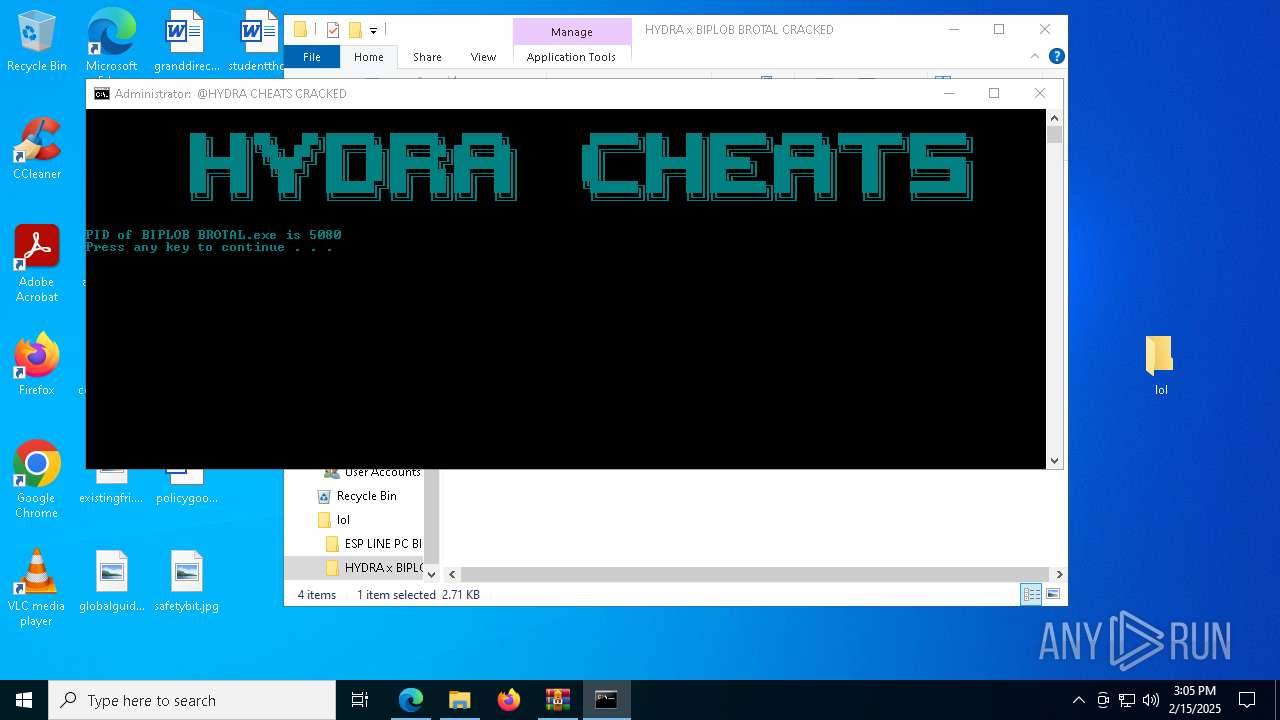Click the File Explorer help icon
Viewport: 1280px width, 720px height.
coord(1056,57)
